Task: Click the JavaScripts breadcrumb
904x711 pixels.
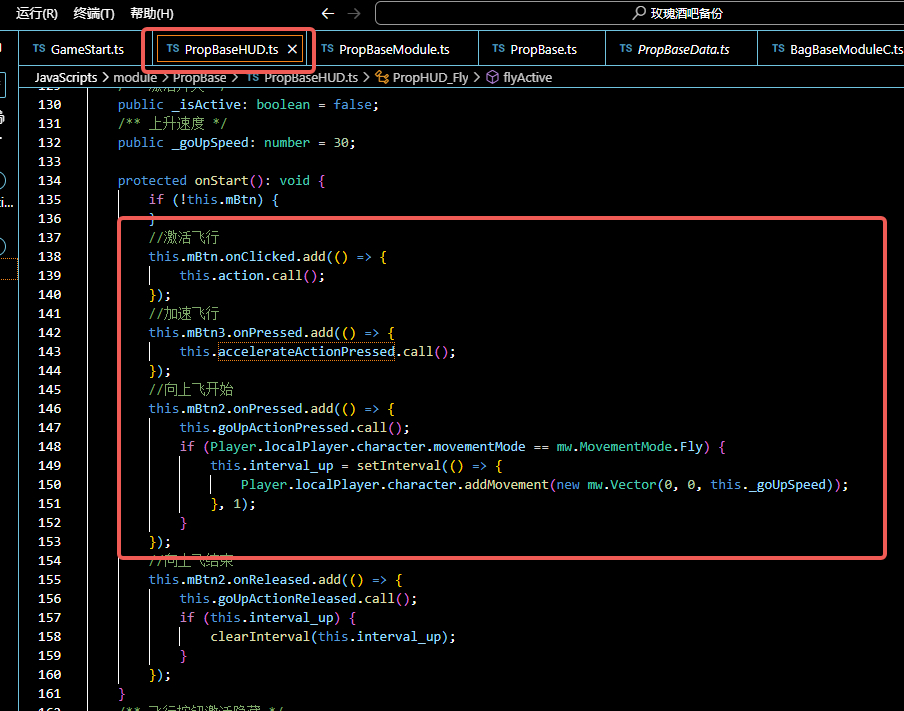Action: [66, 77]
